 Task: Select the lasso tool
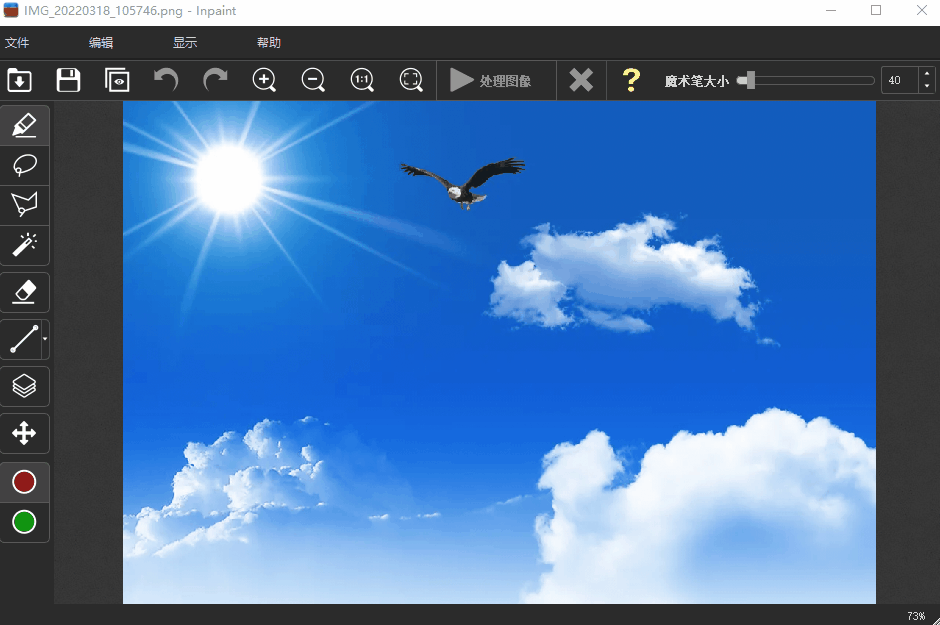(x=25, y=165)
